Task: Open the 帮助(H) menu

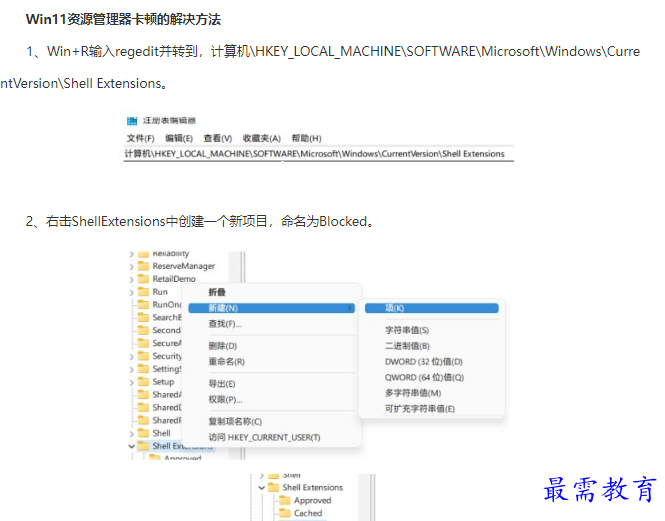Action: pos(306,138)
